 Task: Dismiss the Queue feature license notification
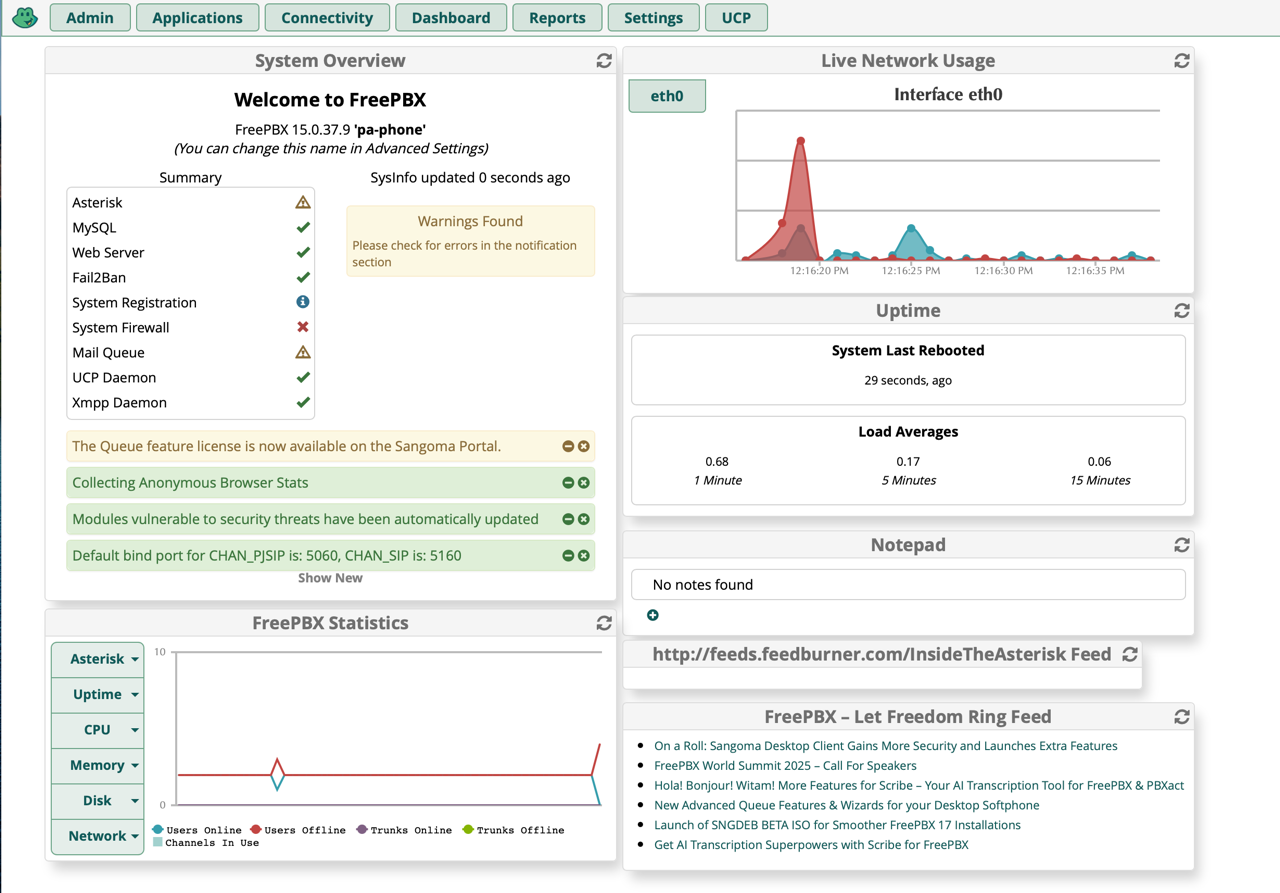tap(584, 446)
